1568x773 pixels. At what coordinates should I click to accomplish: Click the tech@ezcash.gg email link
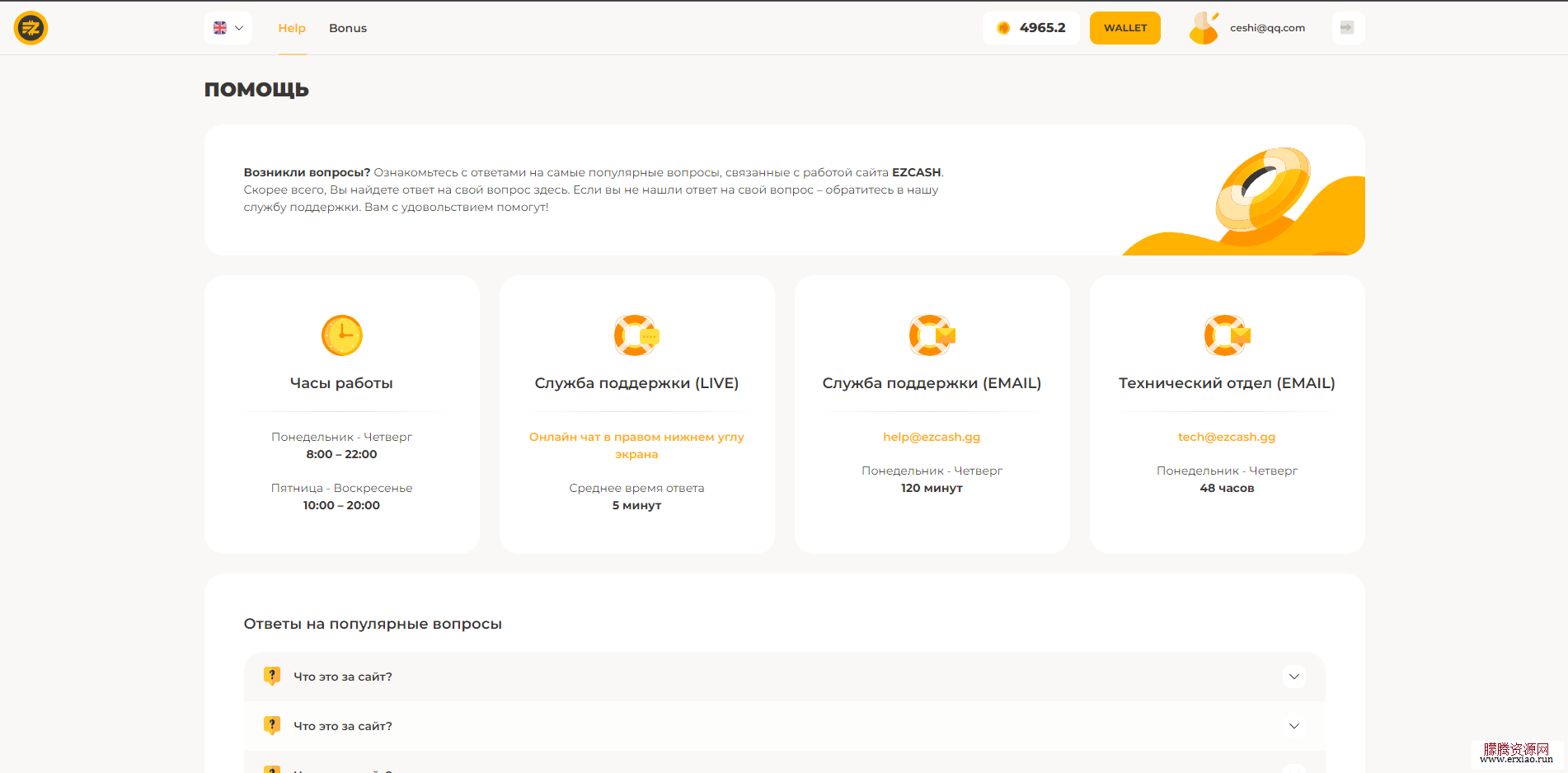[1227, 437]
